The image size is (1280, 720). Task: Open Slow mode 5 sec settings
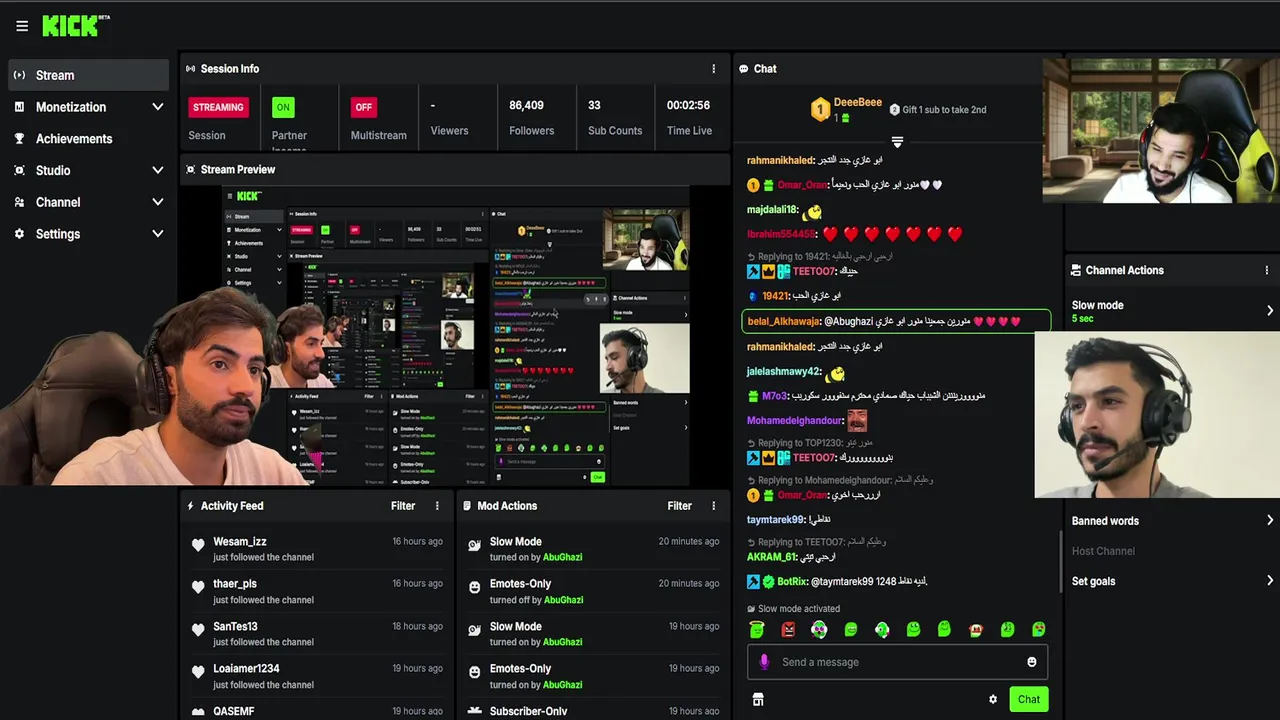point(1172,311)
